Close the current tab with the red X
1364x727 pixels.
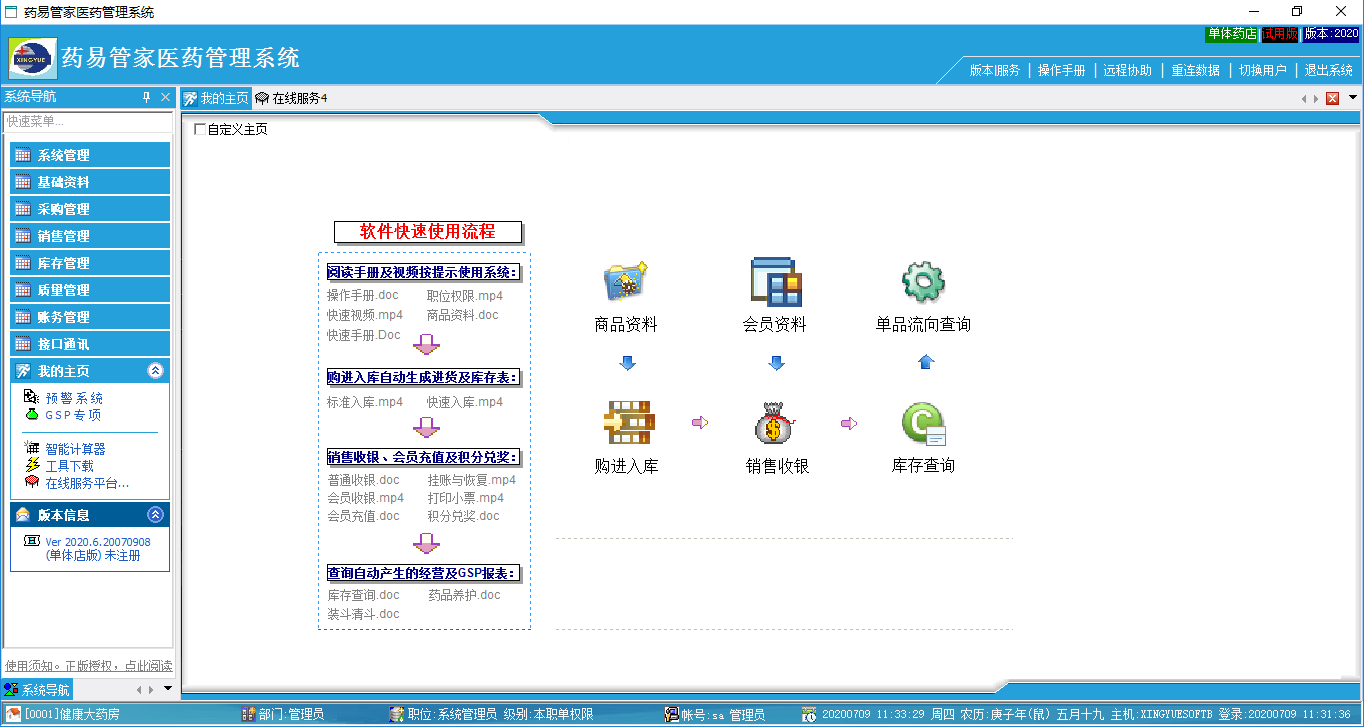(1332, 98)
